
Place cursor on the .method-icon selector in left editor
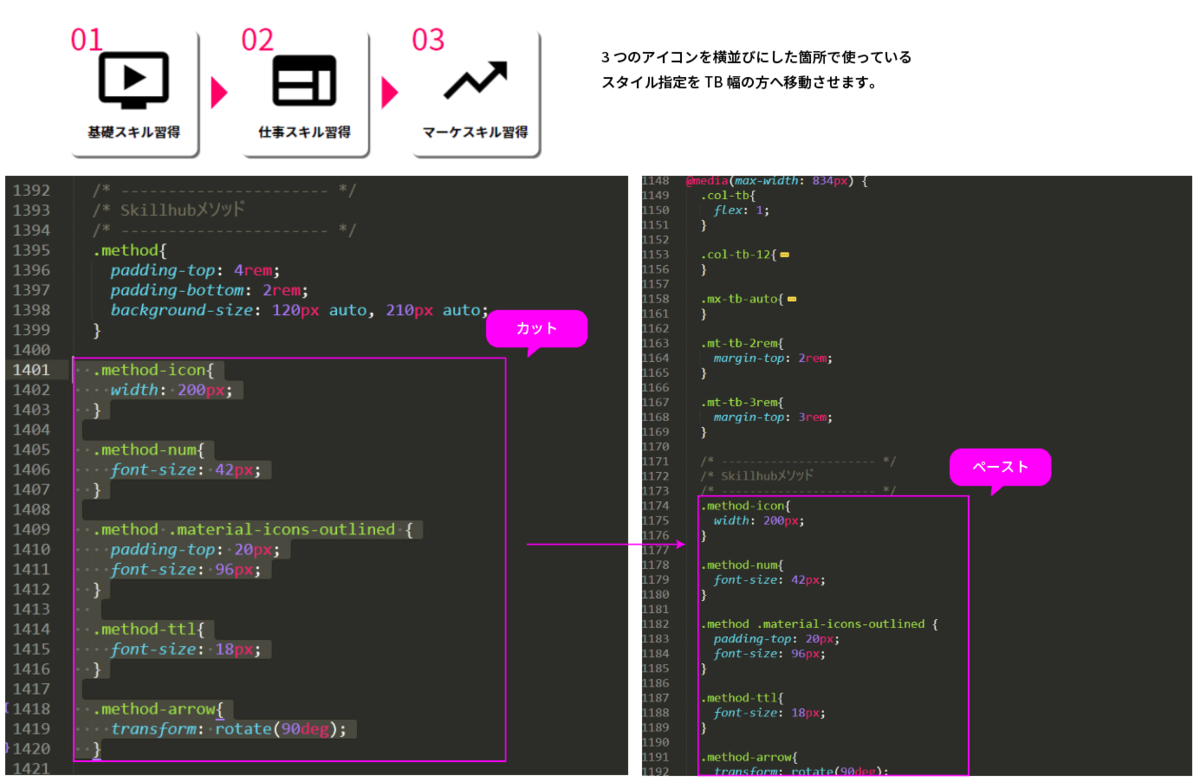[149, 370]
